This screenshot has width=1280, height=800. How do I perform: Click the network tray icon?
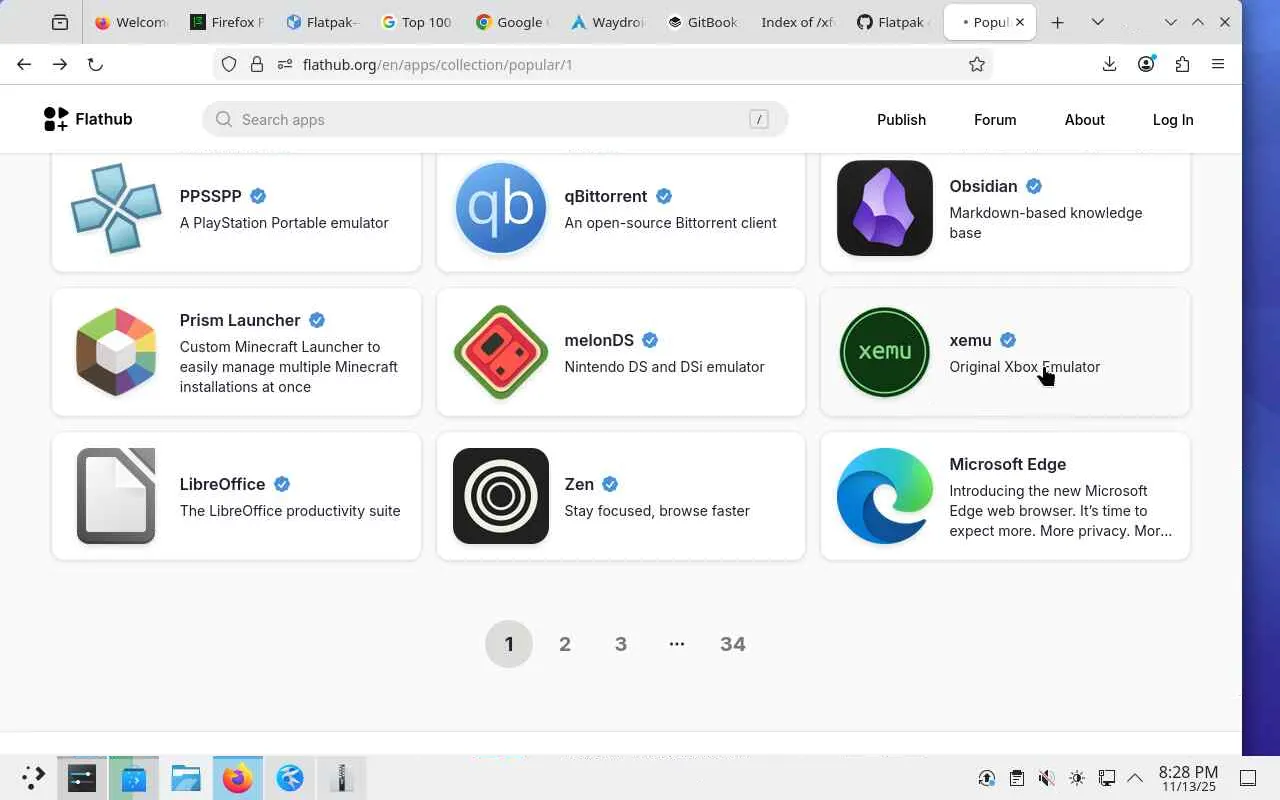(1106, 778)
